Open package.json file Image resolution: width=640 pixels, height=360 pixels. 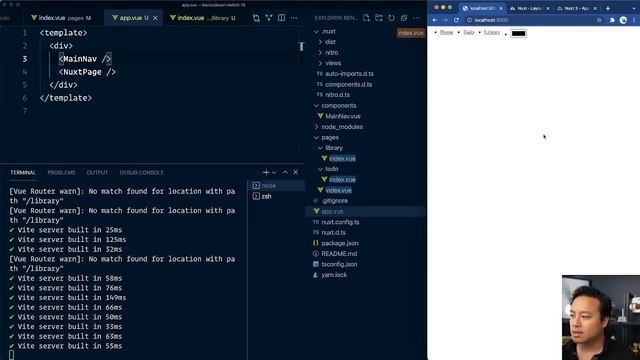click(340, 243)
